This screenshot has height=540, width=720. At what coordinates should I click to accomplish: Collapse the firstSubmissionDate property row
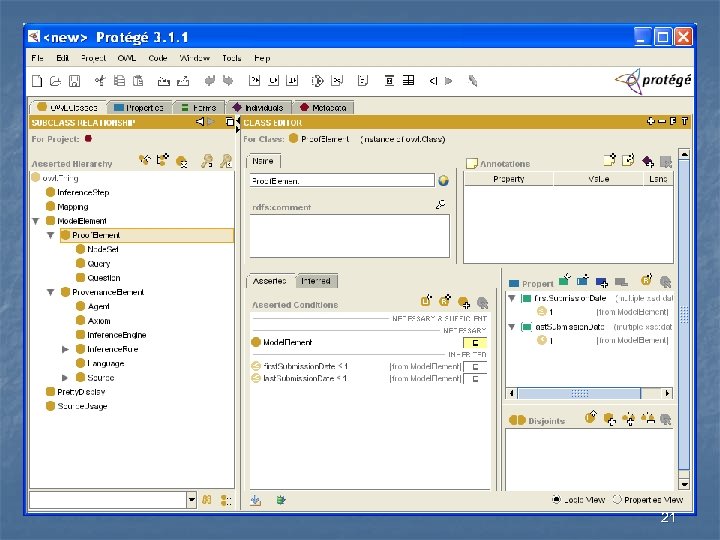click(512, 298)
